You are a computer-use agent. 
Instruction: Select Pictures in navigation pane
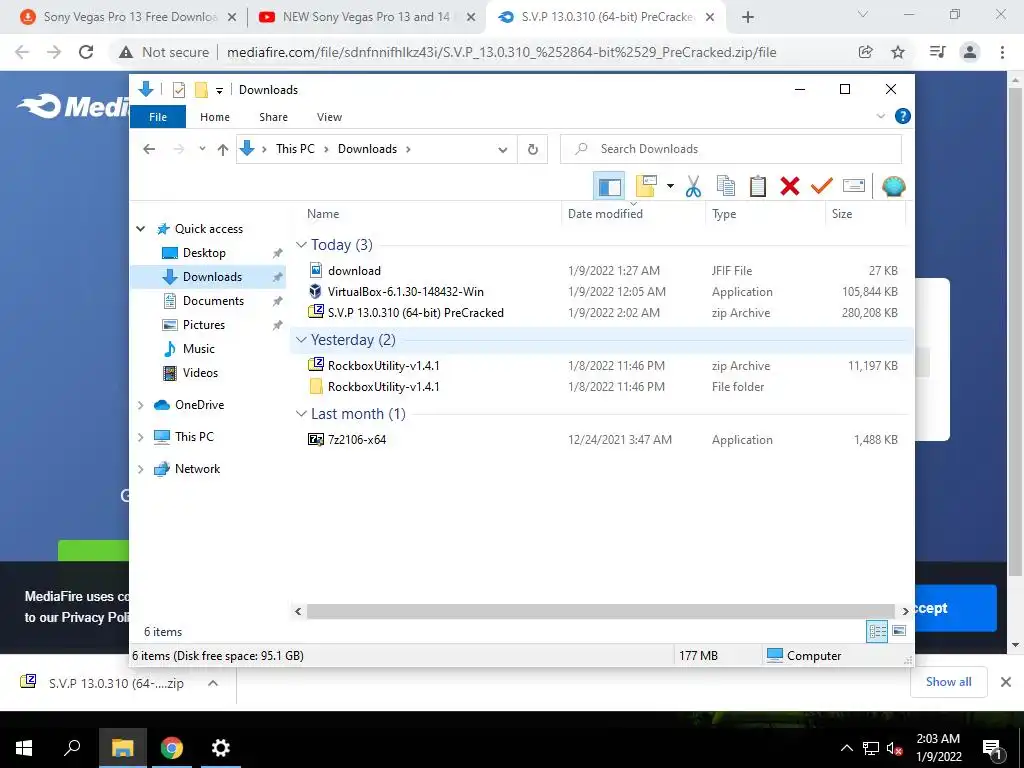203,325
